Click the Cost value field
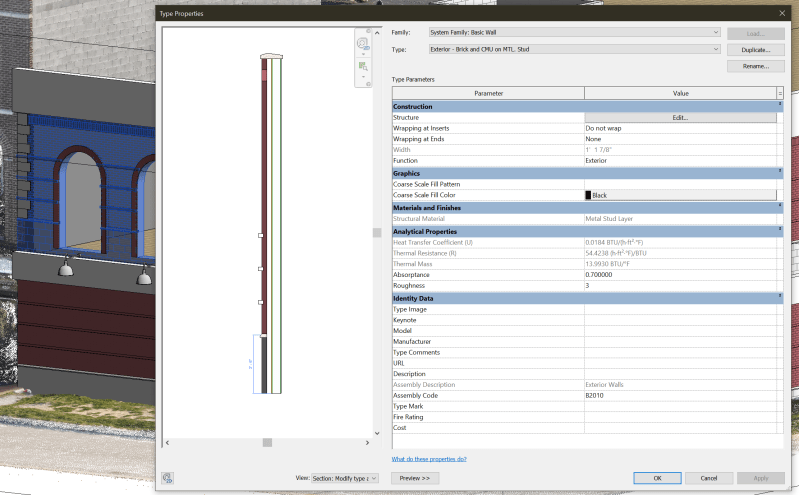Image resolution: width=799 pixels, height=495 pixels. [680, 428]
